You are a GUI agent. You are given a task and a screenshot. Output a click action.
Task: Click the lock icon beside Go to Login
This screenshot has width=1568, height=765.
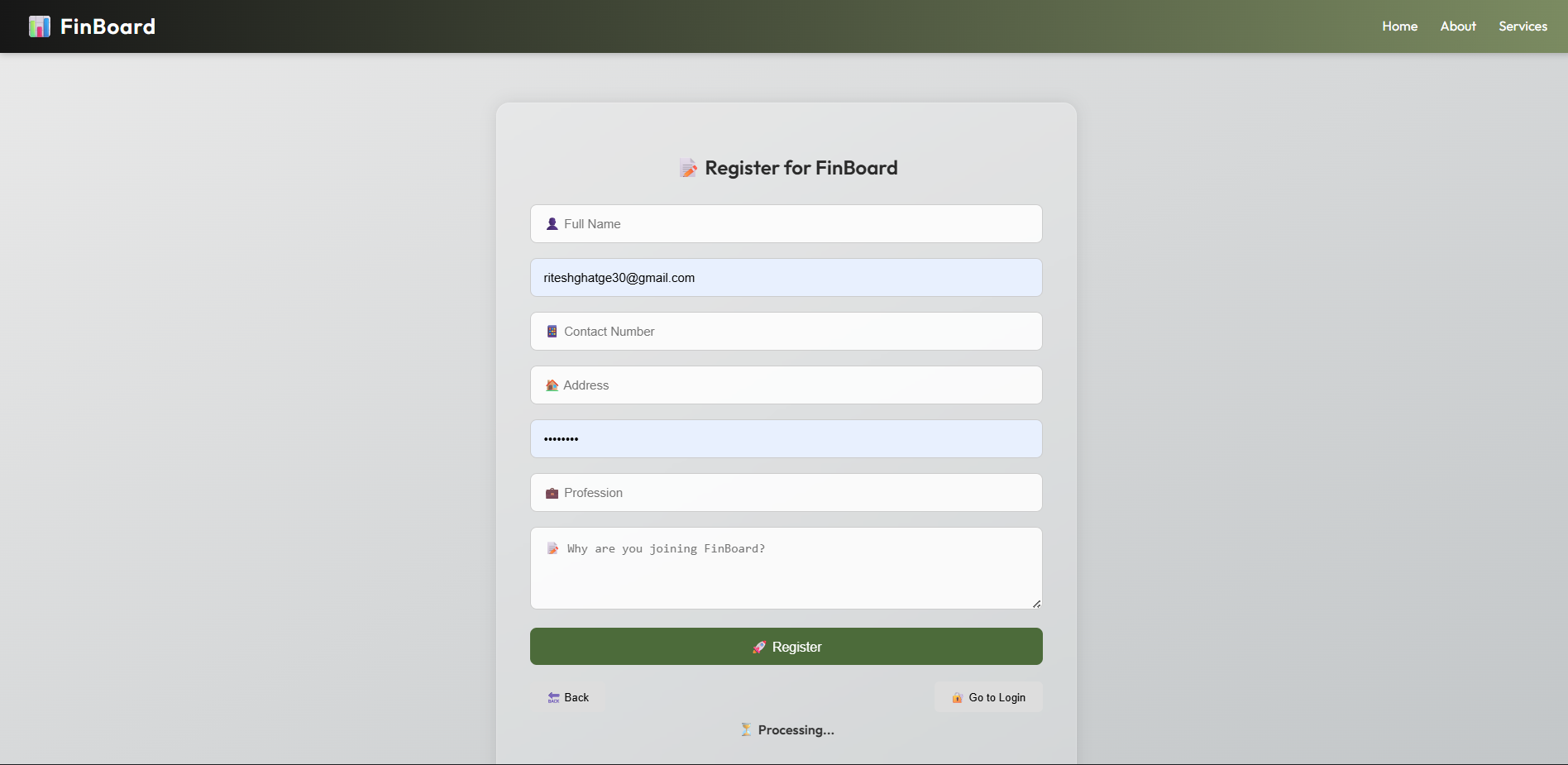tap(957, 698)
